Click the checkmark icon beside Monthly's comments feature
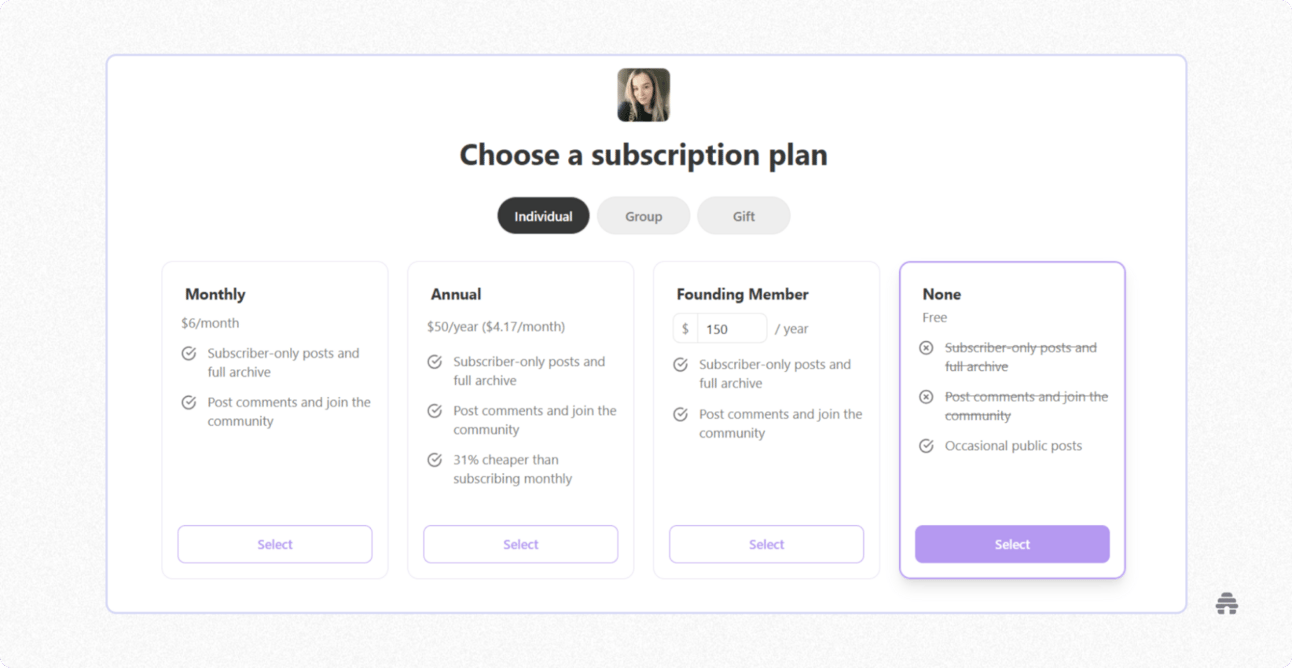The width and height of the screenshot is (1292, 668). click(188, 402)
